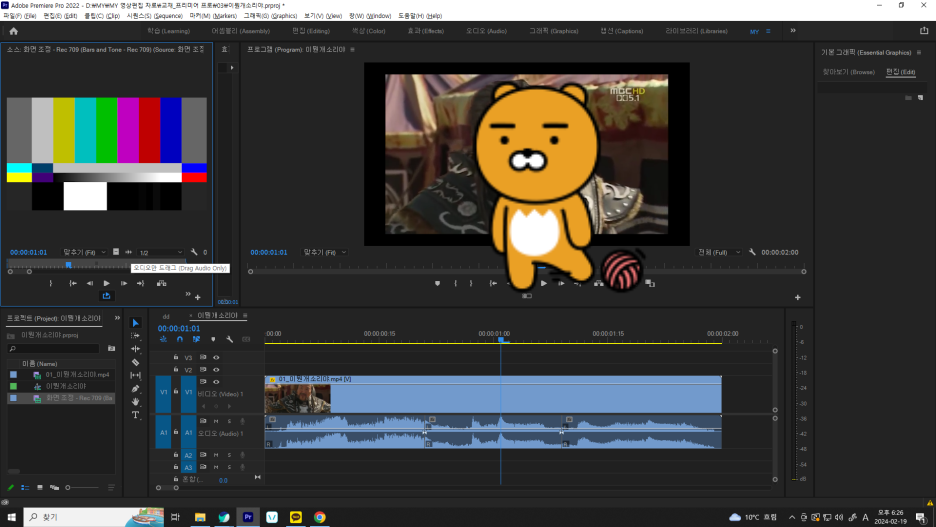The height and width of the screenshot is (527, 936).
Task: Open Source monitor settings wrench
Action: (x=194, y=252)
